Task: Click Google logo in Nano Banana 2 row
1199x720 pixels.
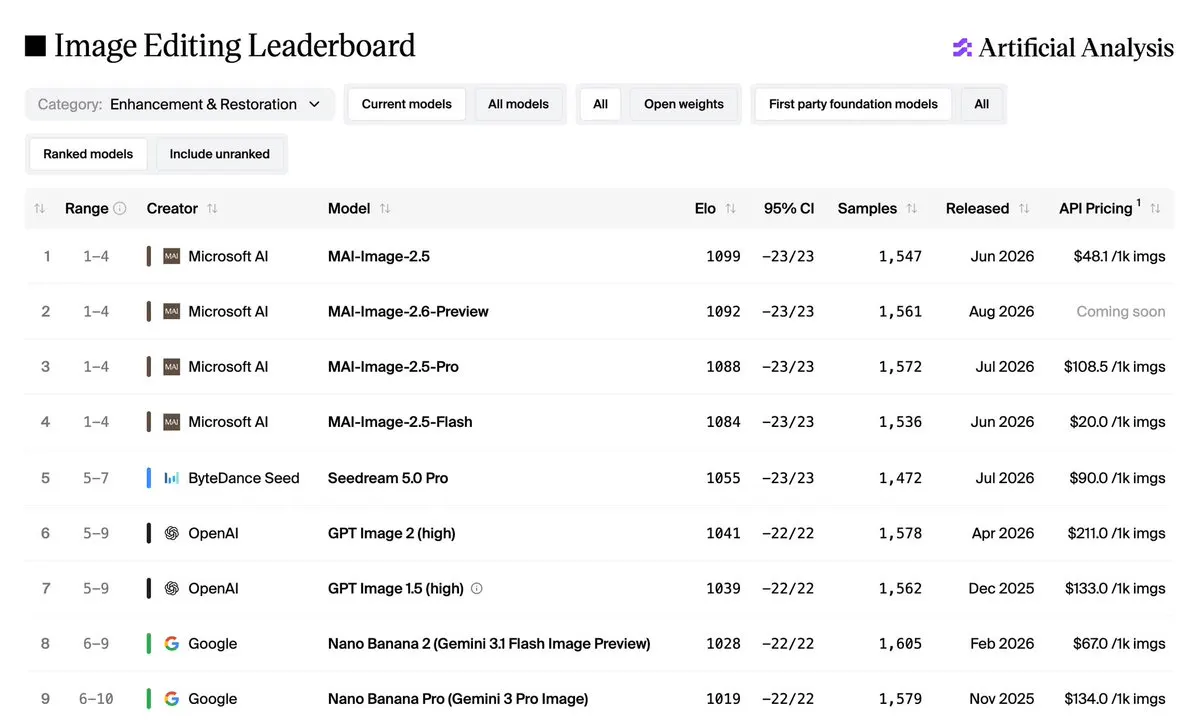Action: (x=171, y=644)
